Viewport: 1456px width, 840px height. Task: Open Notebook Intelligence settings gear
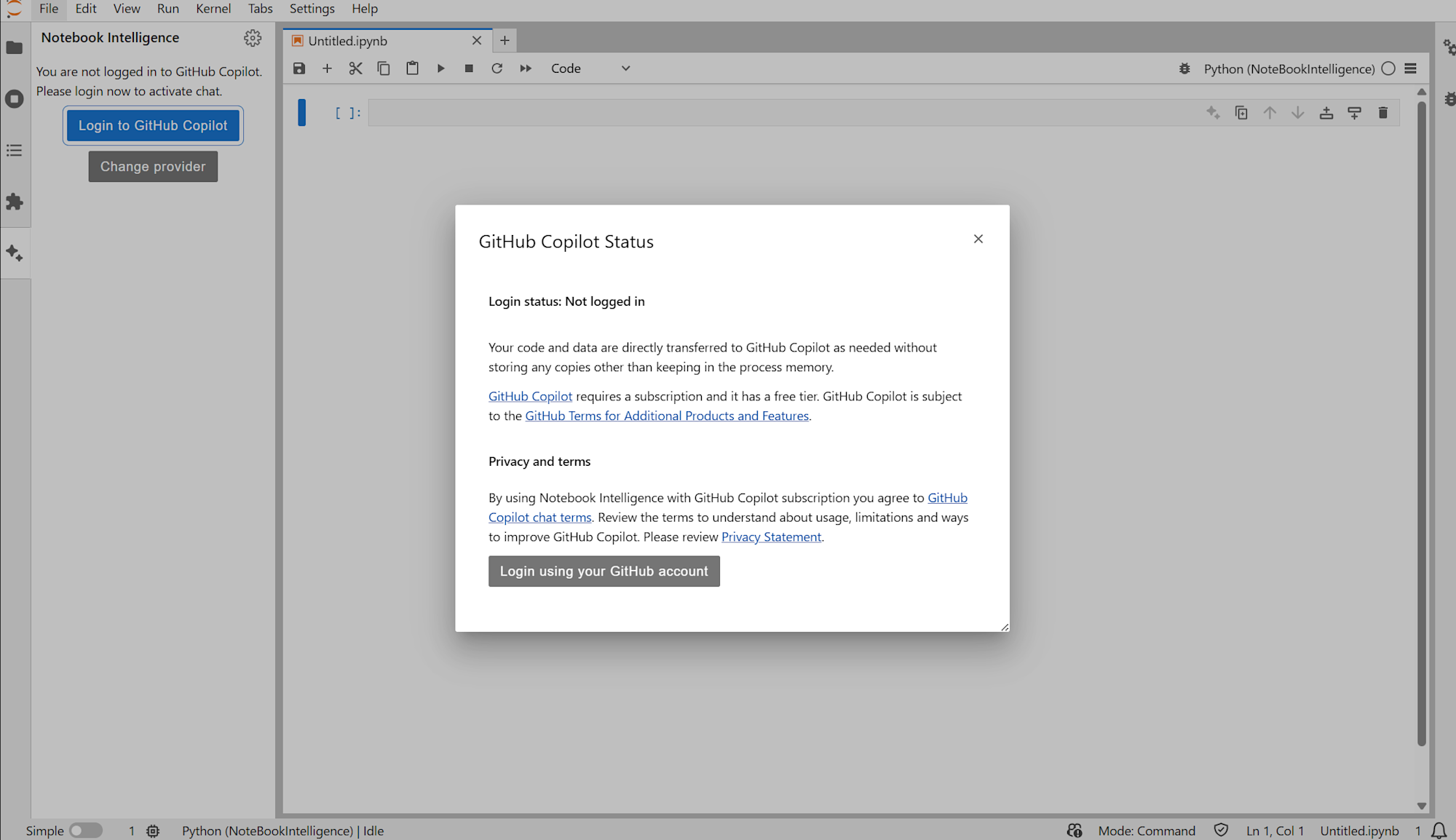point(253,38)
